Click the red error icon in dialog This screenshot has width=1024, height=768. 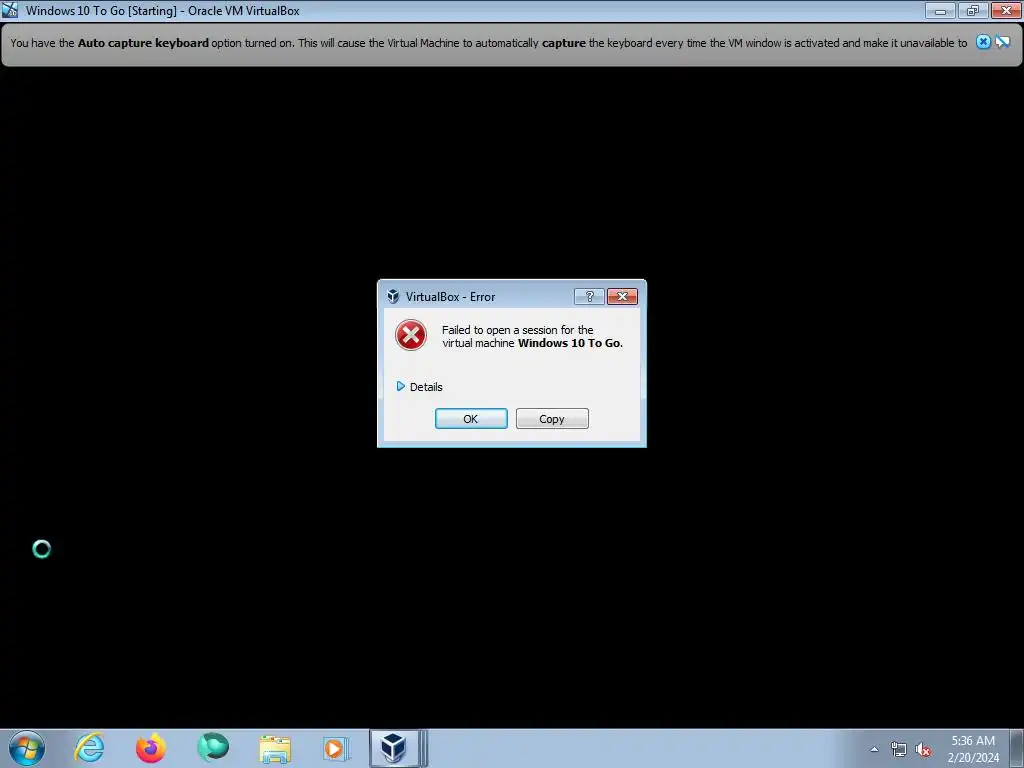coord(411,335)
